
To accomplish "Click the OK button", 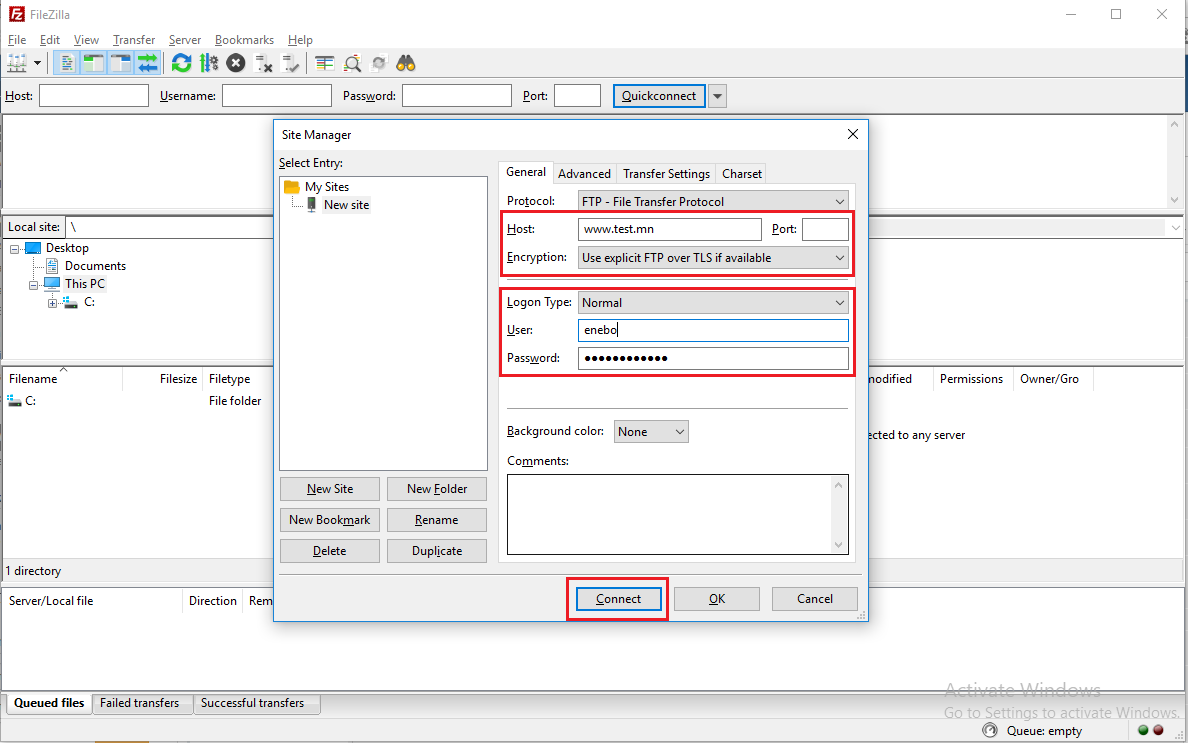I will point(717,599).
